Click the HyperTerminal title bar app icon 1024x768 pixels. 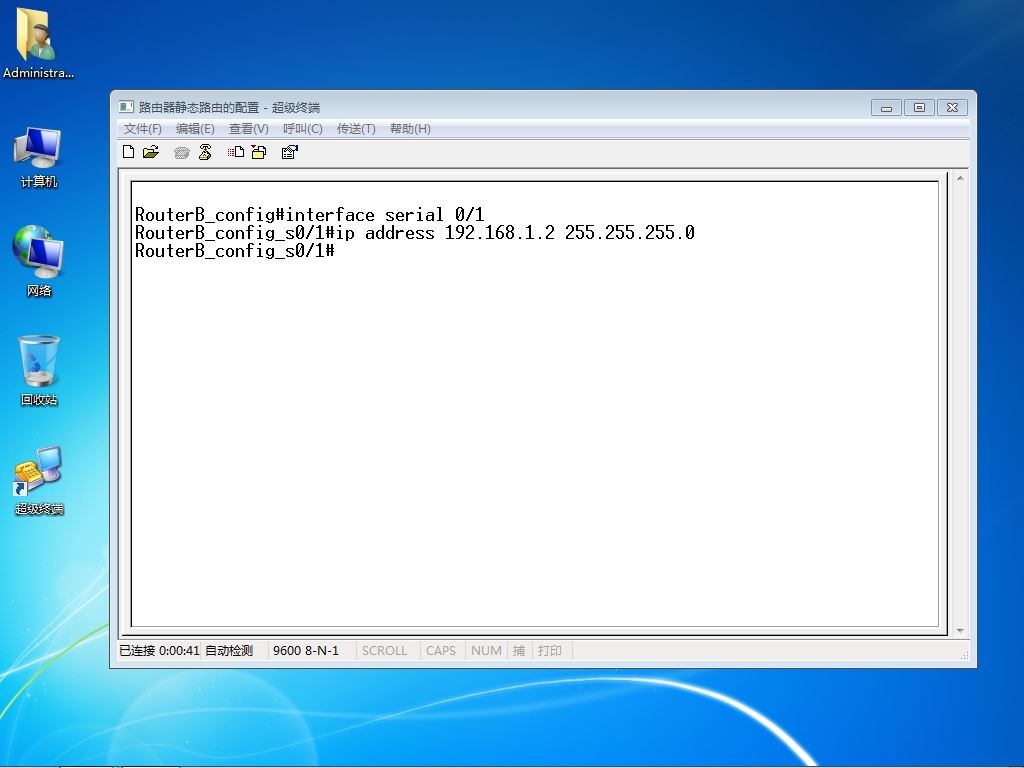(x=127, y=106)
